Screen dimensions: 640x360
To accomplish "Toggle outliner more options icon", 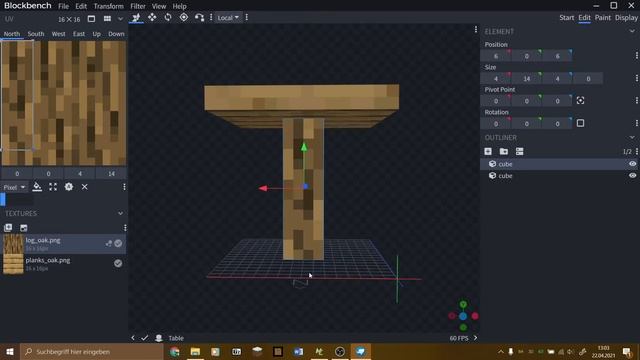I will (x=520, y=151).
